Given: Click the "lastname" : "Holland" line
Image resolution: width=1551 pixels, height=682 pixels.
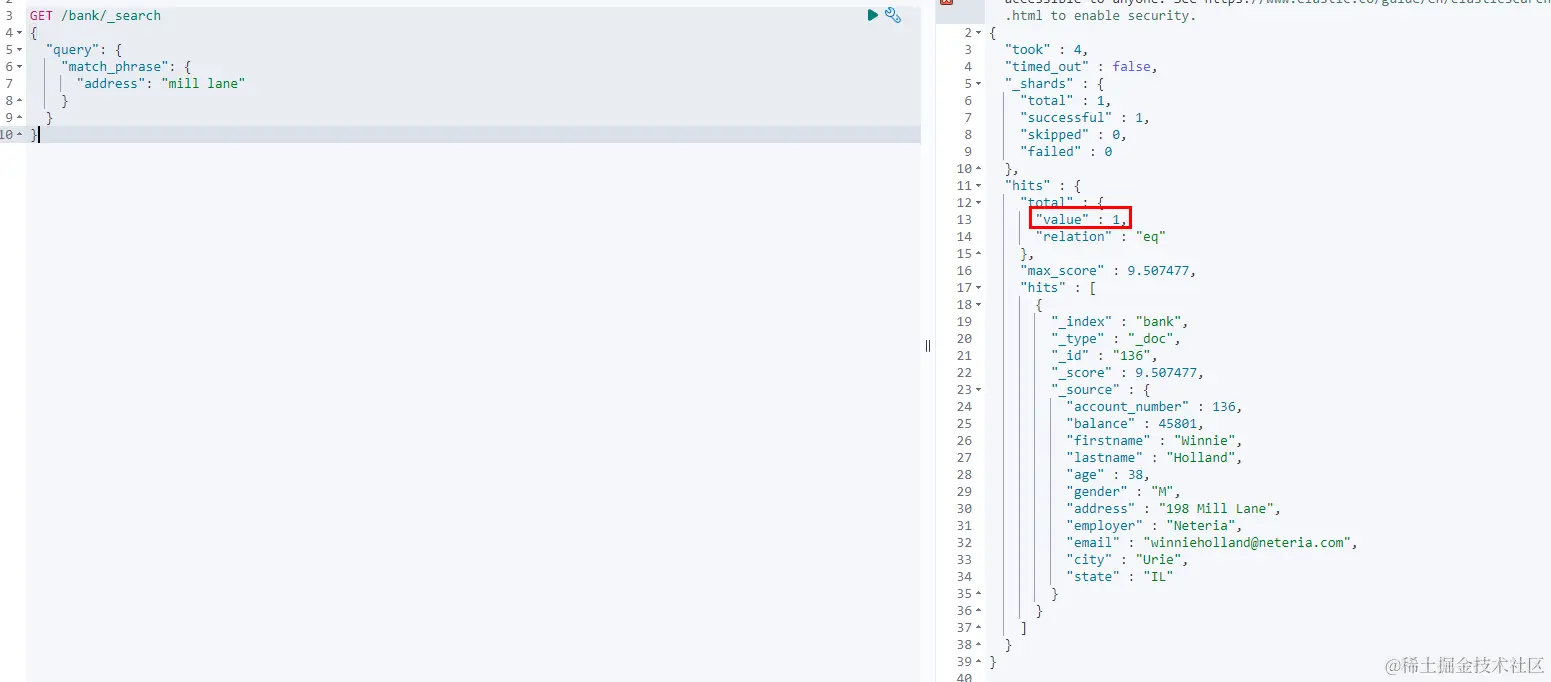Looking at the screenshot, I should click(1155, 458).
